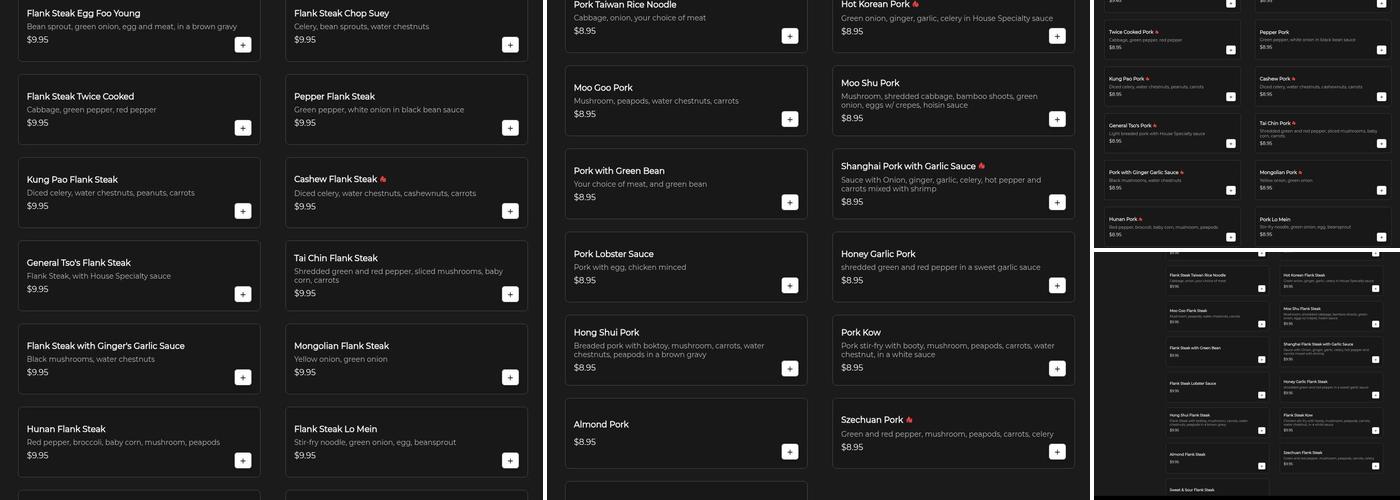
Task: Open the 'Hong Shui Pork' dish title
Action: pos(606,332)
